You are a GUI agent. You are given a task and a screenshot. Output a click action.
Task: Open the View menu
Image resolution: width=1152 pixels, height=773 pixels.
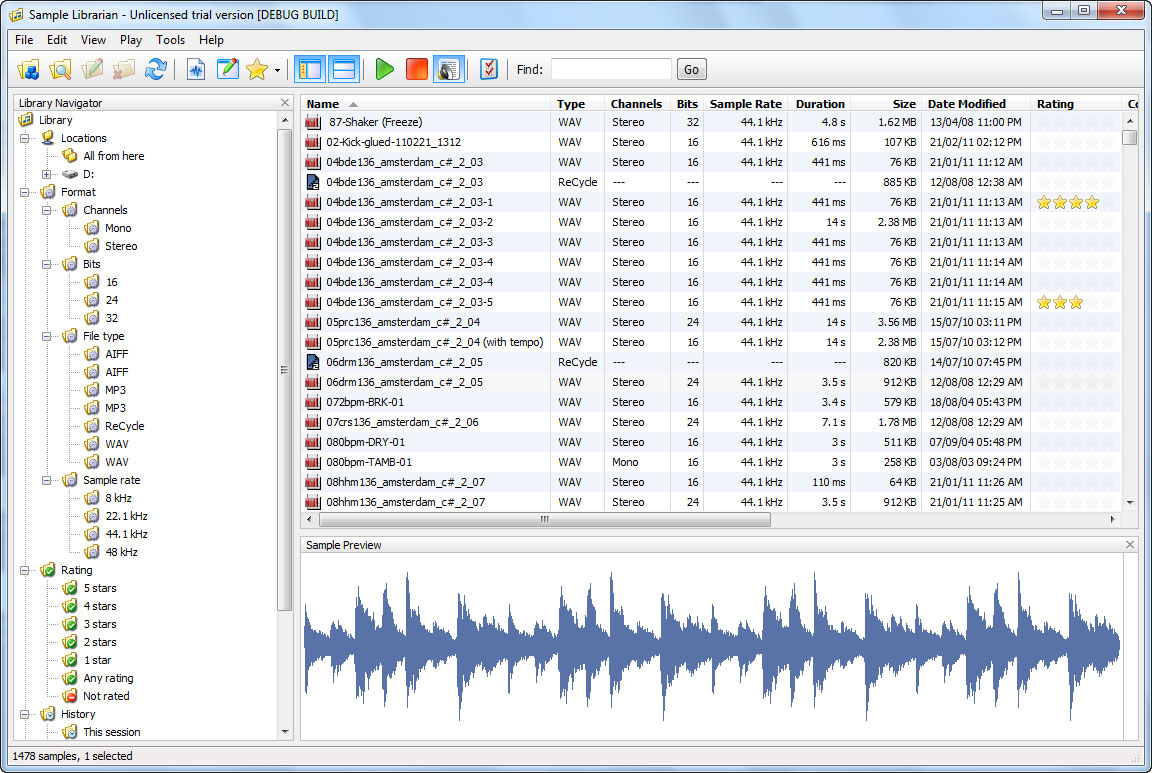click(93, 40)
